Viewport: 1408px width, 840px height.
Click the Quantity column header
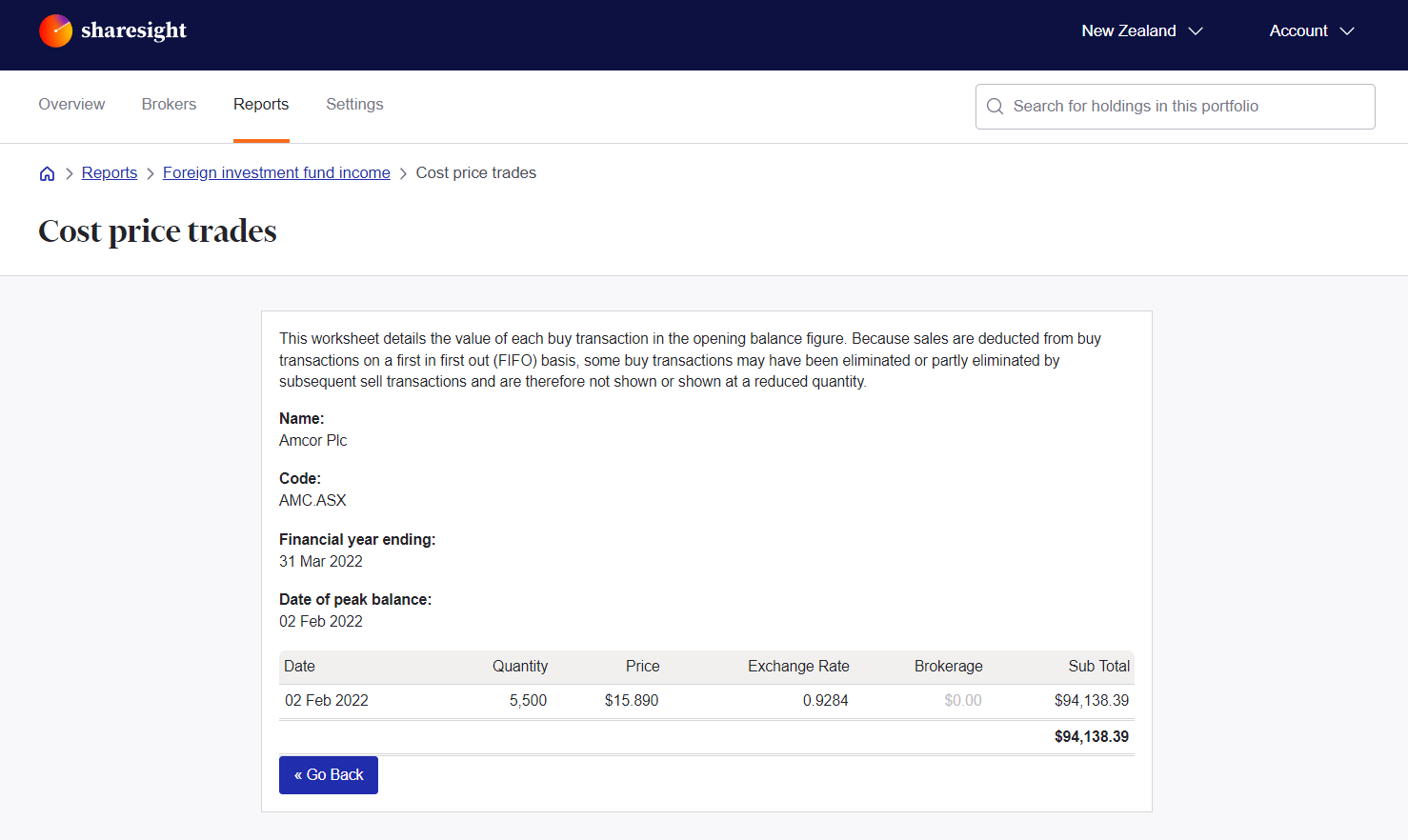pyautogui.click(x=520, y=667)
